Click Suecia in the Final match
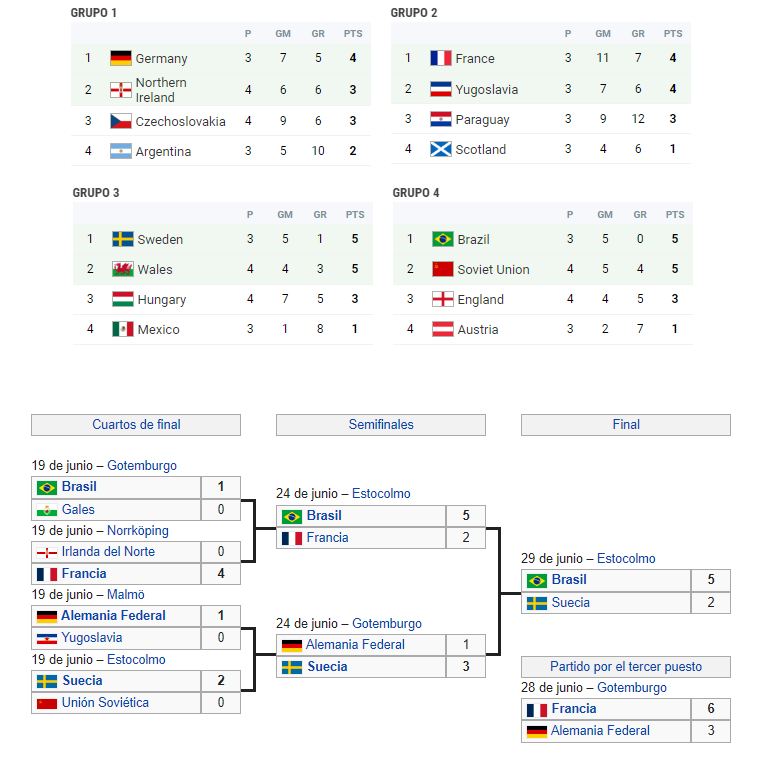 [571, 603]
